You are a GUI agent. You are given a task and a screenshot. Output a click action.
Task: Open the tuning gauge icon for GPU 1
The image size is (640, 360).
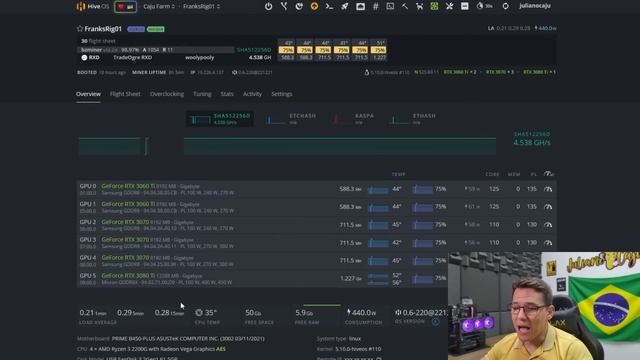tap(548, 207)
